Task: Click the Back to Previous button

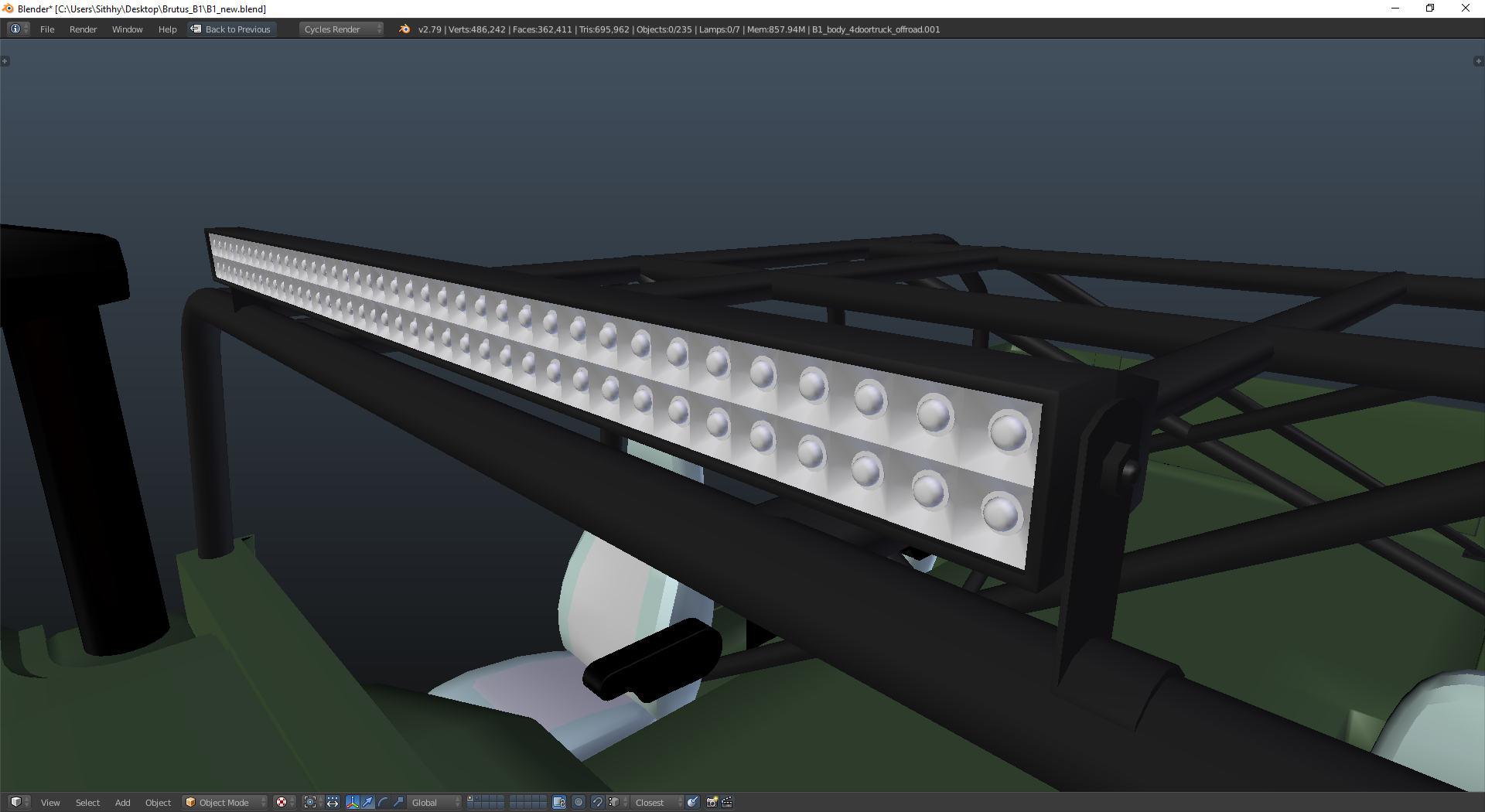Action: tap(231, 29)
